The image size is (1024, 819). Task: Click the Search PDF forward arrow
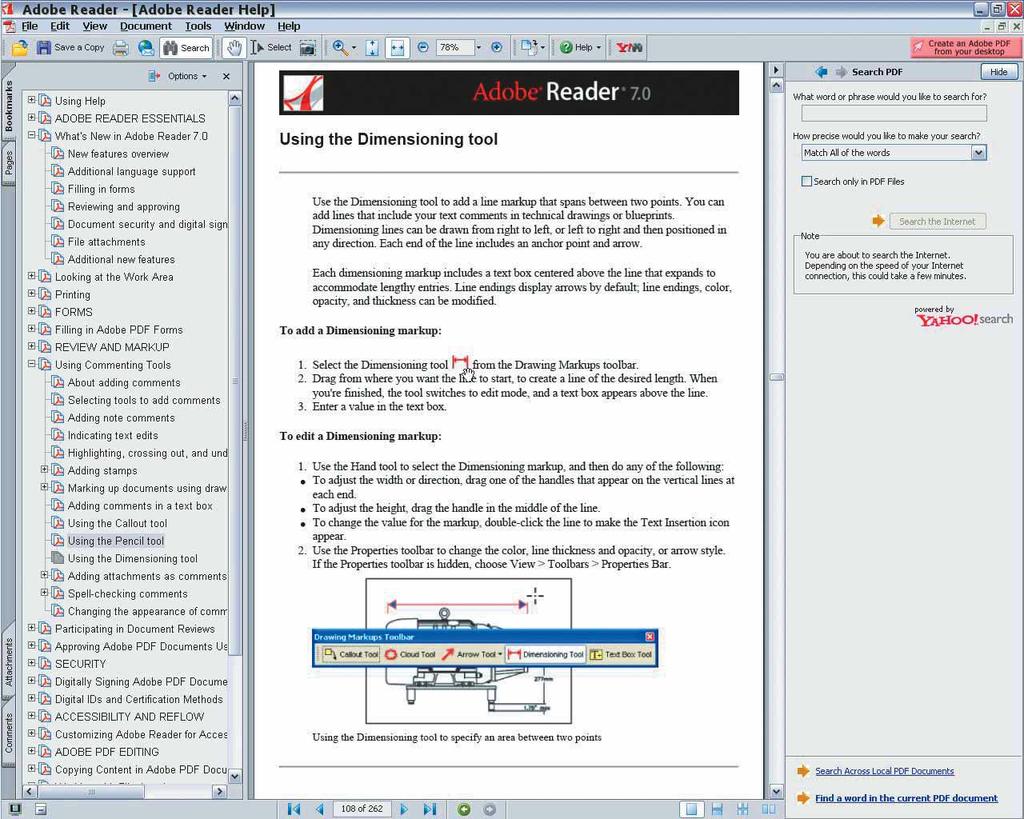[x=841, y=72]
